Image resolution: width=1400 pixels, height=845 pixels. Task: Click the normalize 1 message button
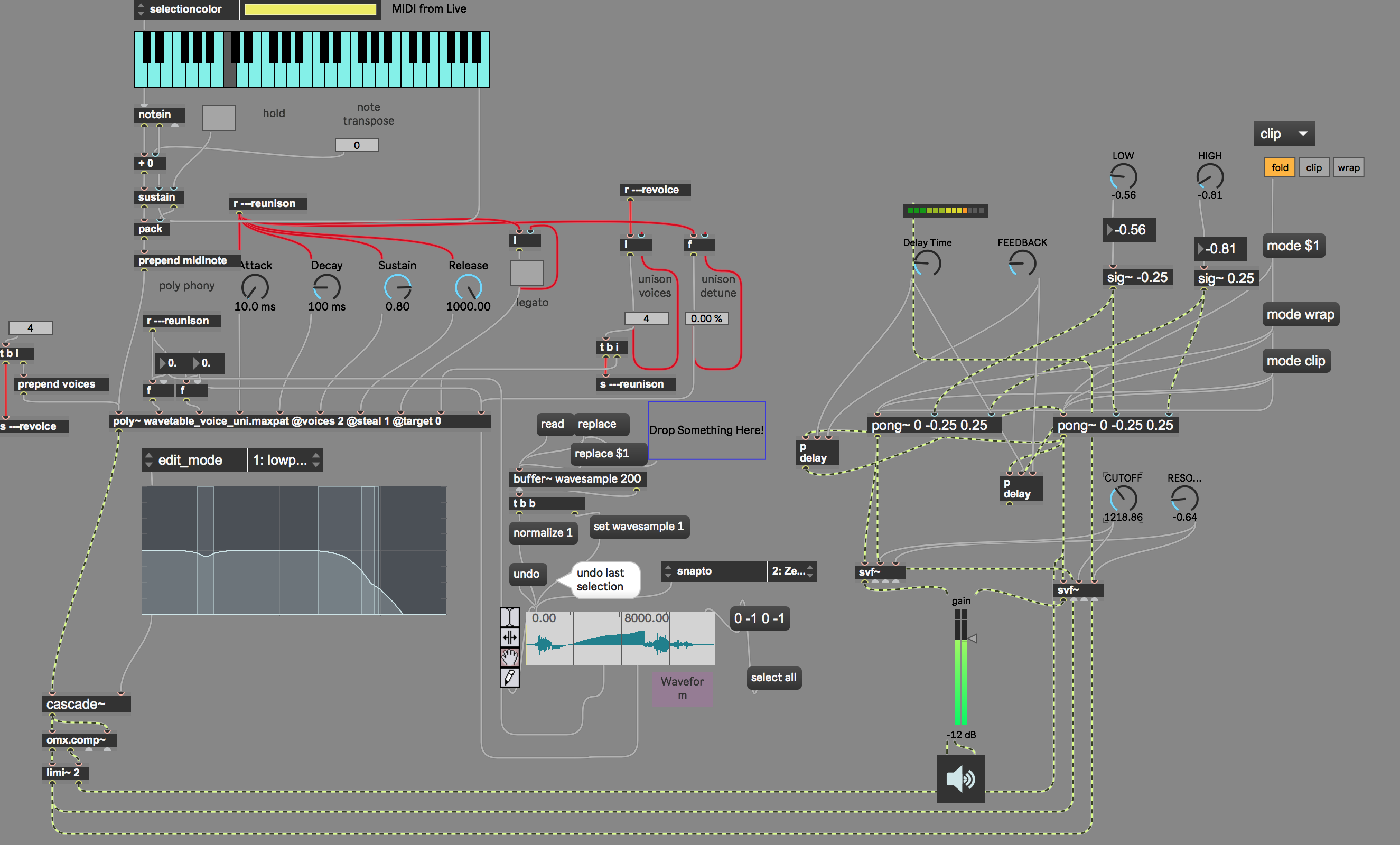point(542,533)
